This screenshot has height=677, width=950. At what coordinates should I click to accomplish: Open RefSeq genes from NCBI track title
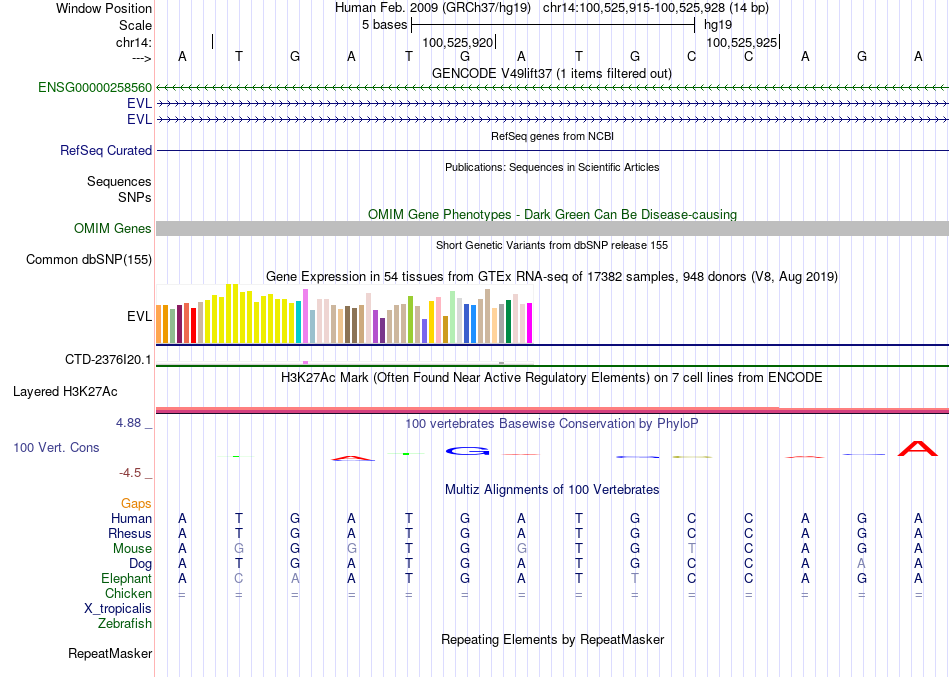[x=552, y=136]
